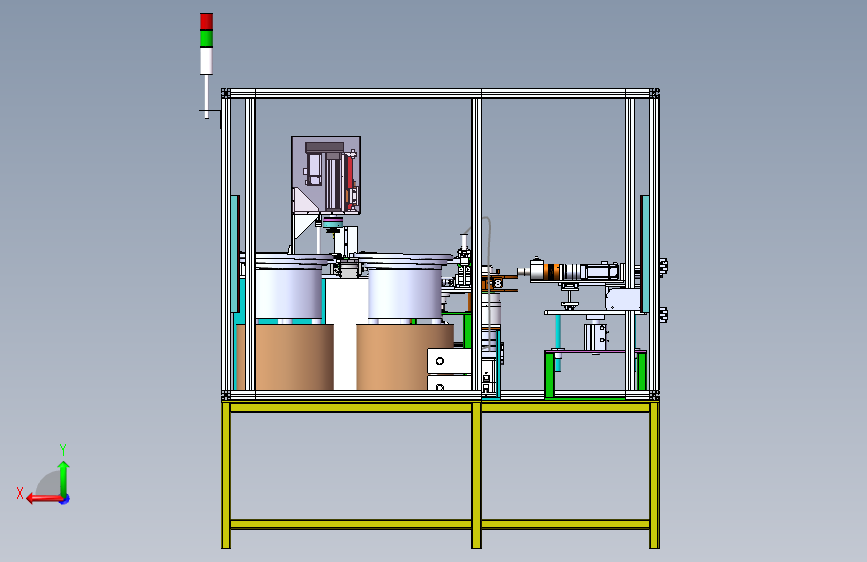Select the upper hinge on the right frame
The height and width of the screenshot is (562, 867).
663,266
